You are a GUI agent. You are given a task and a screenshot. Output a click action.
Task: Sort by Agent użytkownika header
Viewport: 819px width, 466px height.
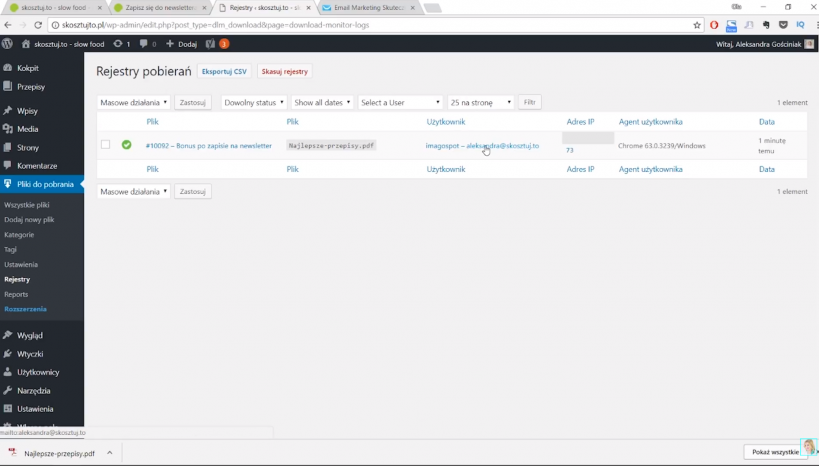click(650, 122)
